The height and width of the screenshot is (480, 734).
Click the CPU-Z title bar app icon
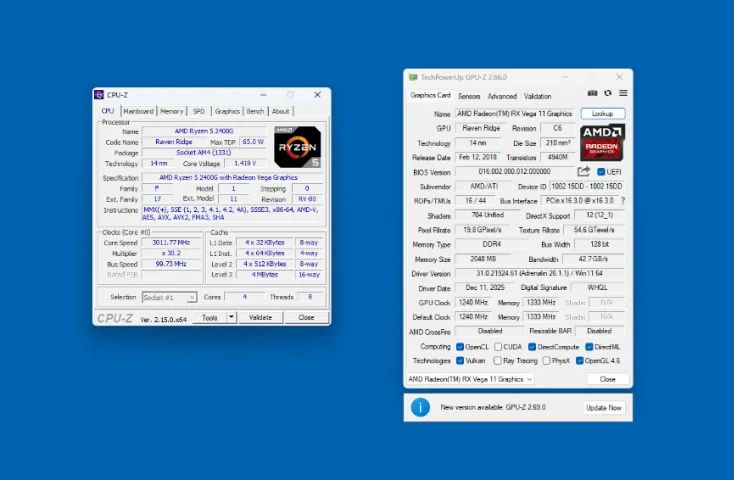click(x=99, y=95)
